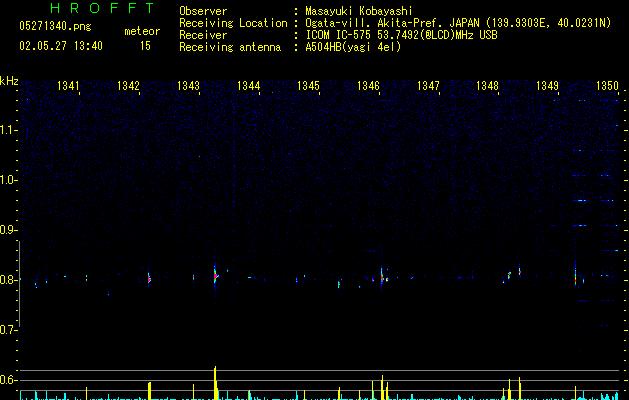Viewport: 629px width, 400px height.
Task: Select antenna value A504HB(yagi 4el)
Action: coord(353,47)
